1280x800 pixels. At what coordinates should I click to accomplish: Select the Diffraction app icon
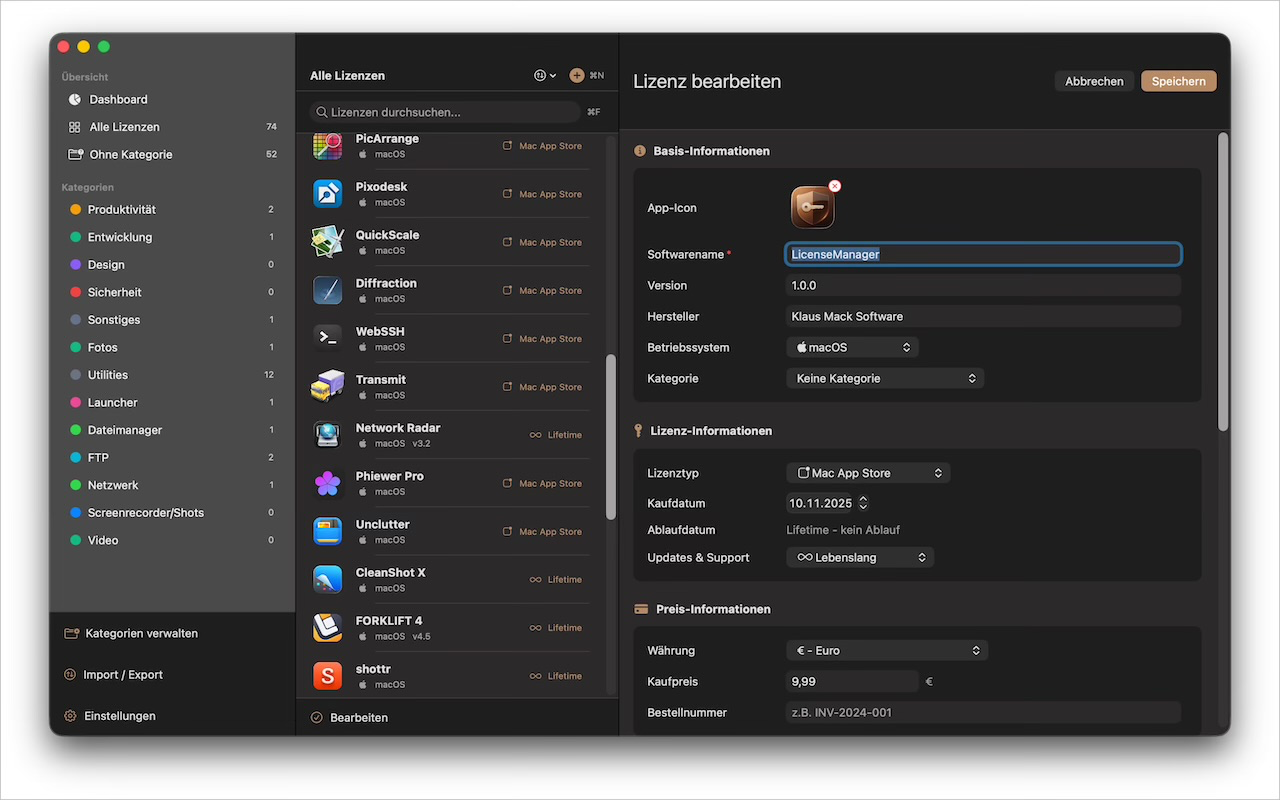328,290
